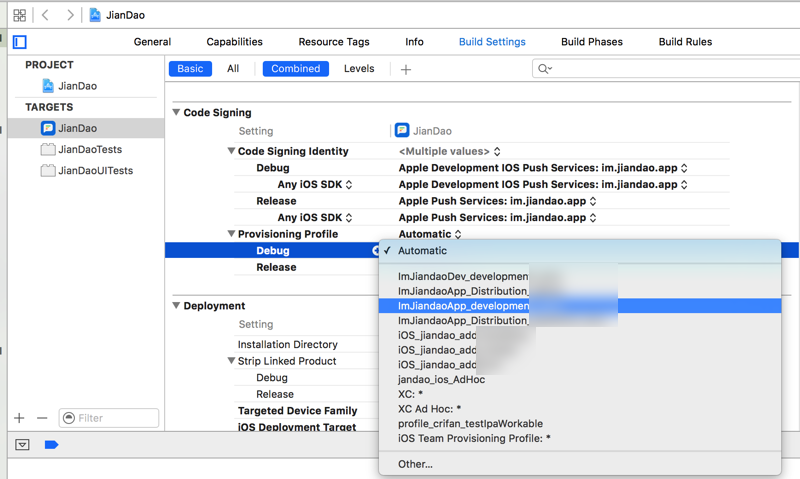800x479 pixels.
Task: Click the related items grid icon
Action: [x=19, y=15]
